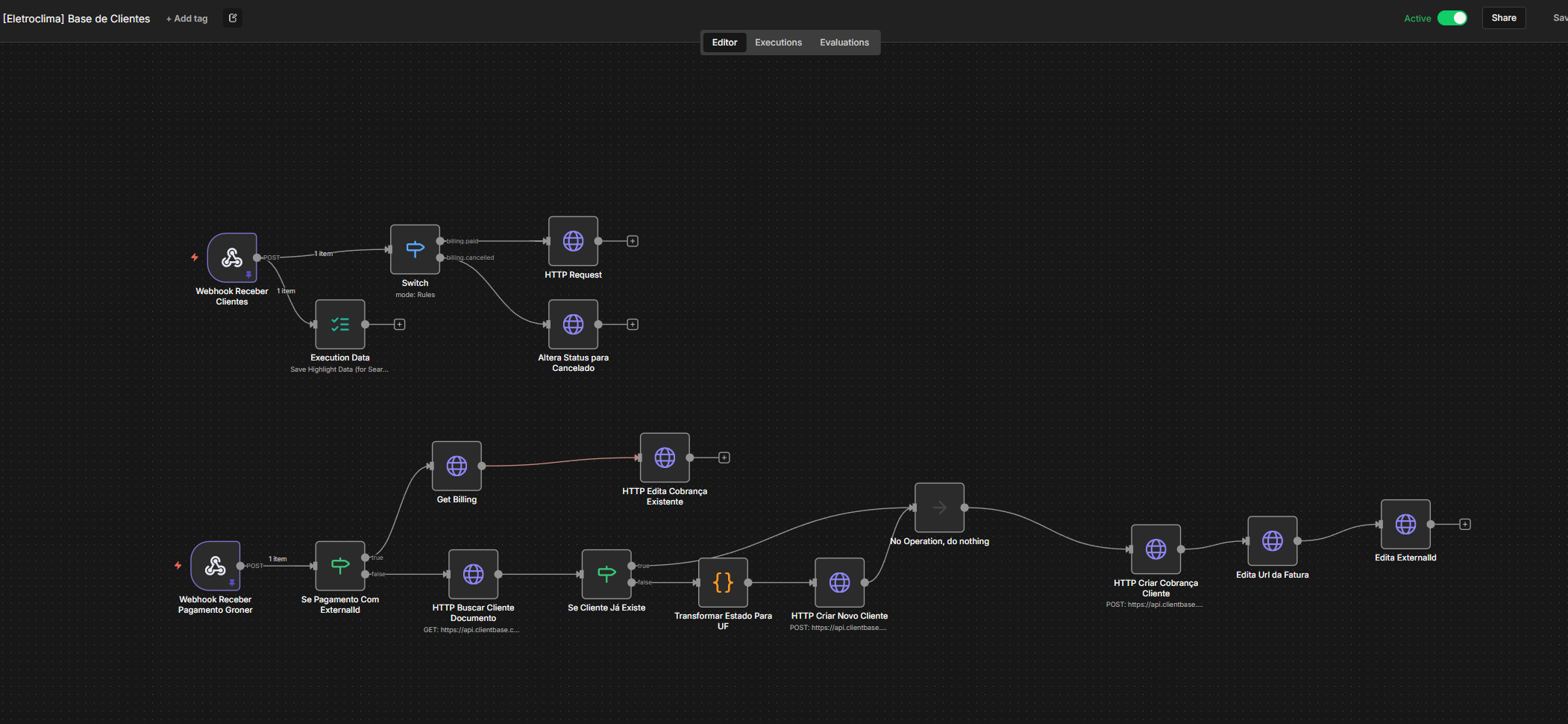The width and height of the screenshot is (1568, 724).
Task: Click the Get Billing node icon
Action: 457,466
